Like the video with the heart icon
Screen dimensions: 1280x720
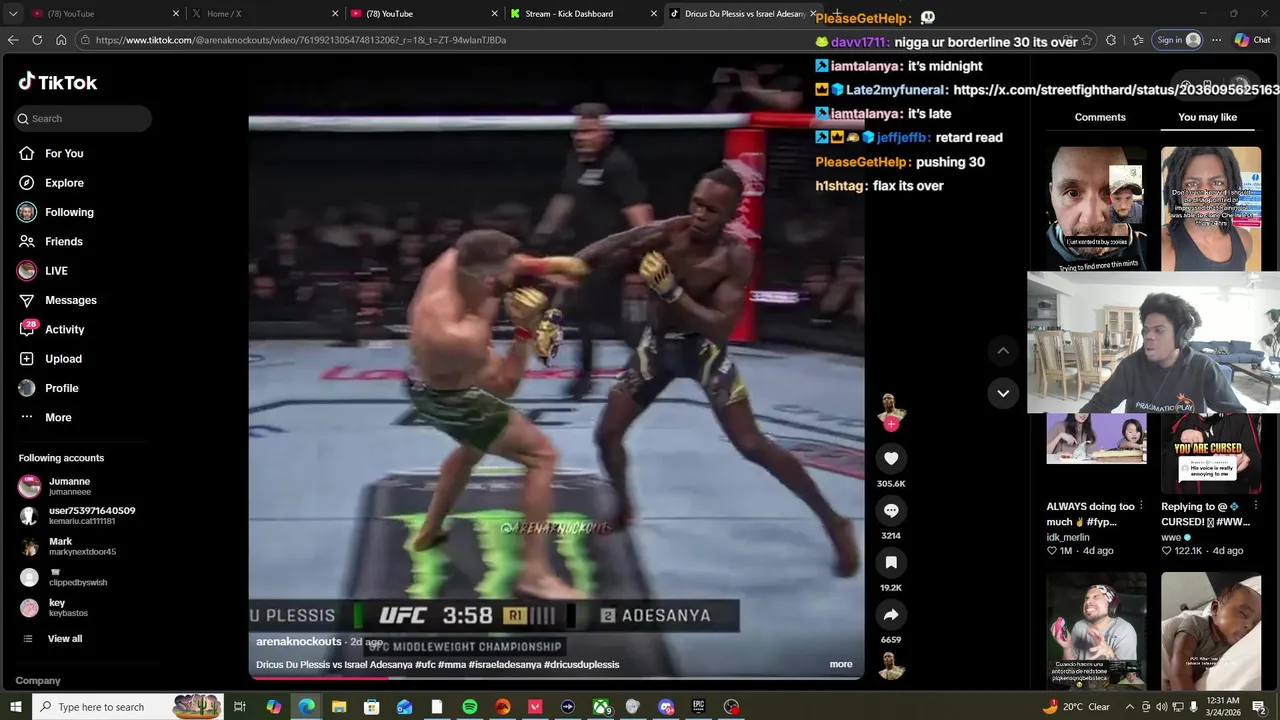click(891, 458)
